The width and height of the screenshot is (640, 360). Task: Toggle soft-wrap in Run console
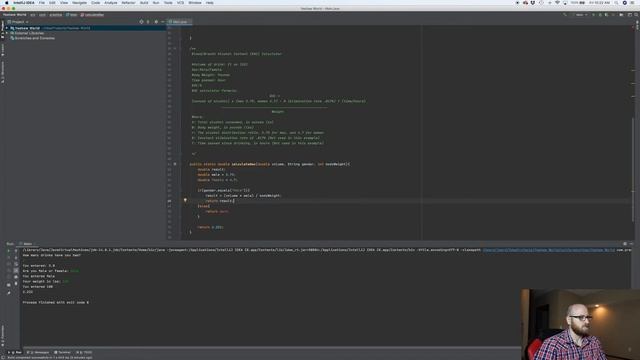16,264
